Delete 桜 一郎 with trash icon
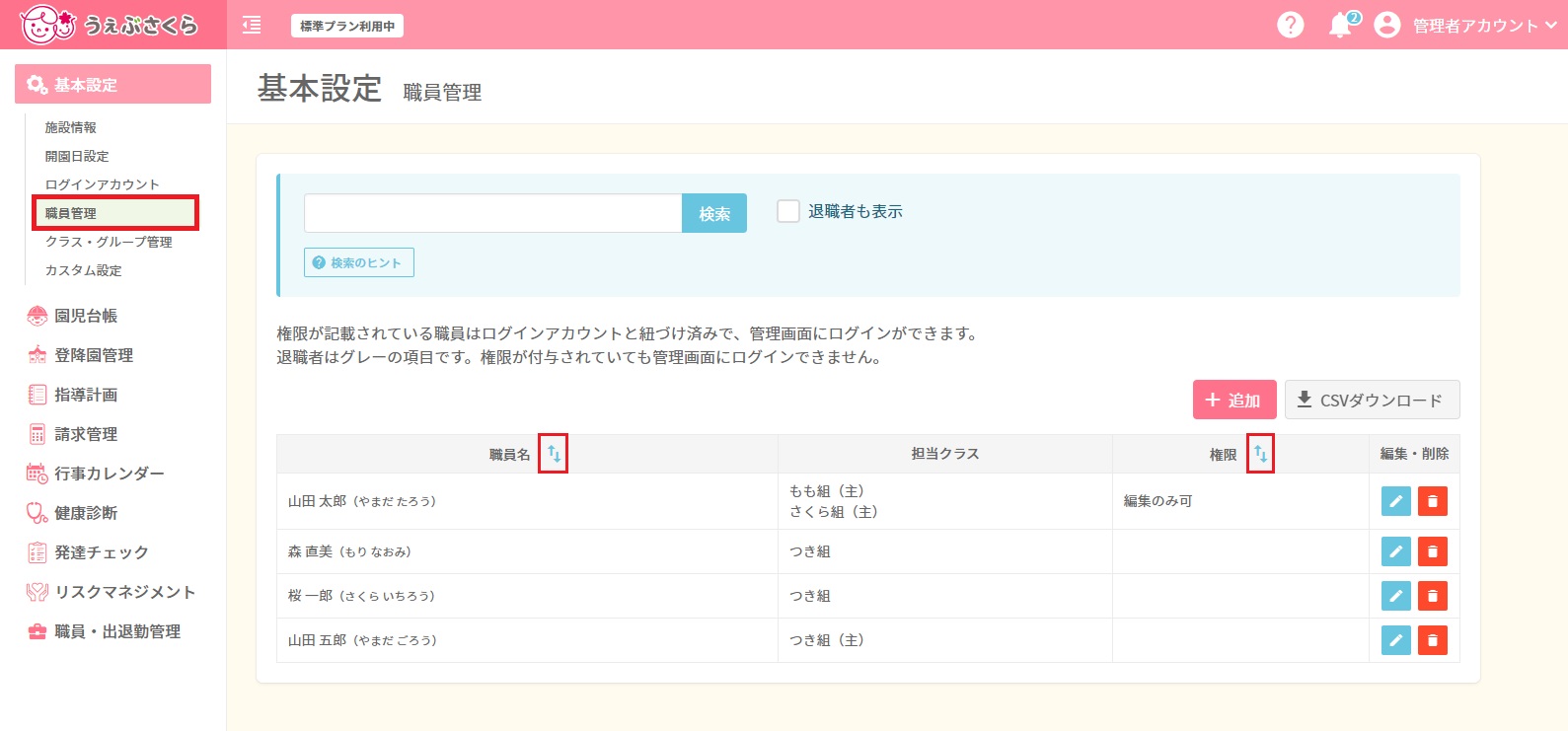This screenshot has height=731, width=1568. click(x=1432, y=596)
